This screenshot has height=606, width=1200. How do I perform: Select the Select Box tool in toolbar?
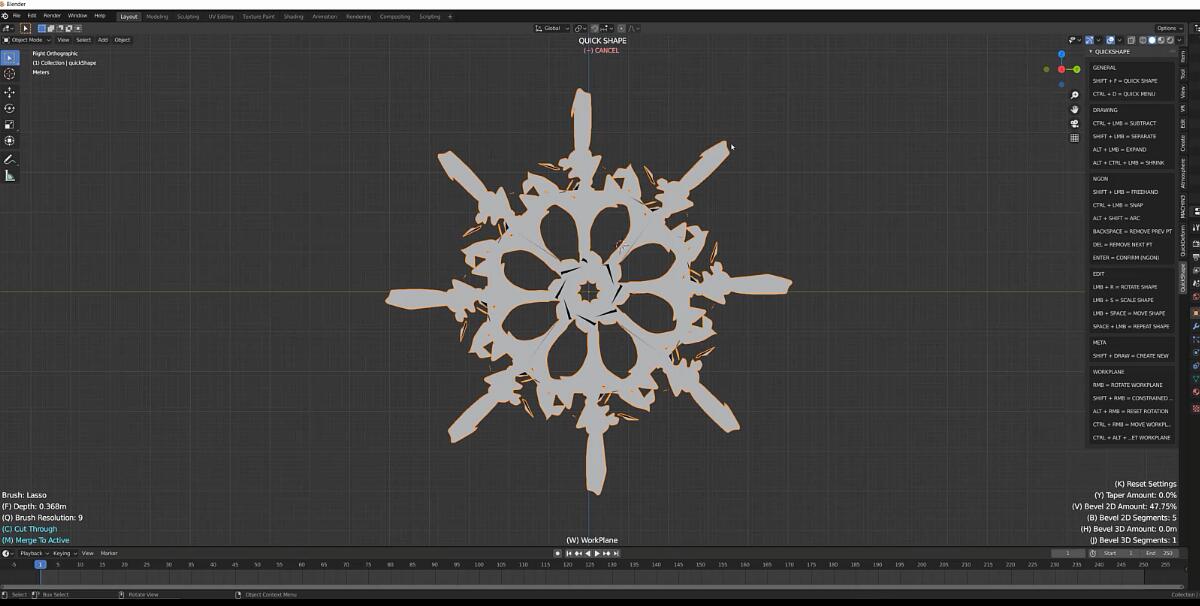10,57
